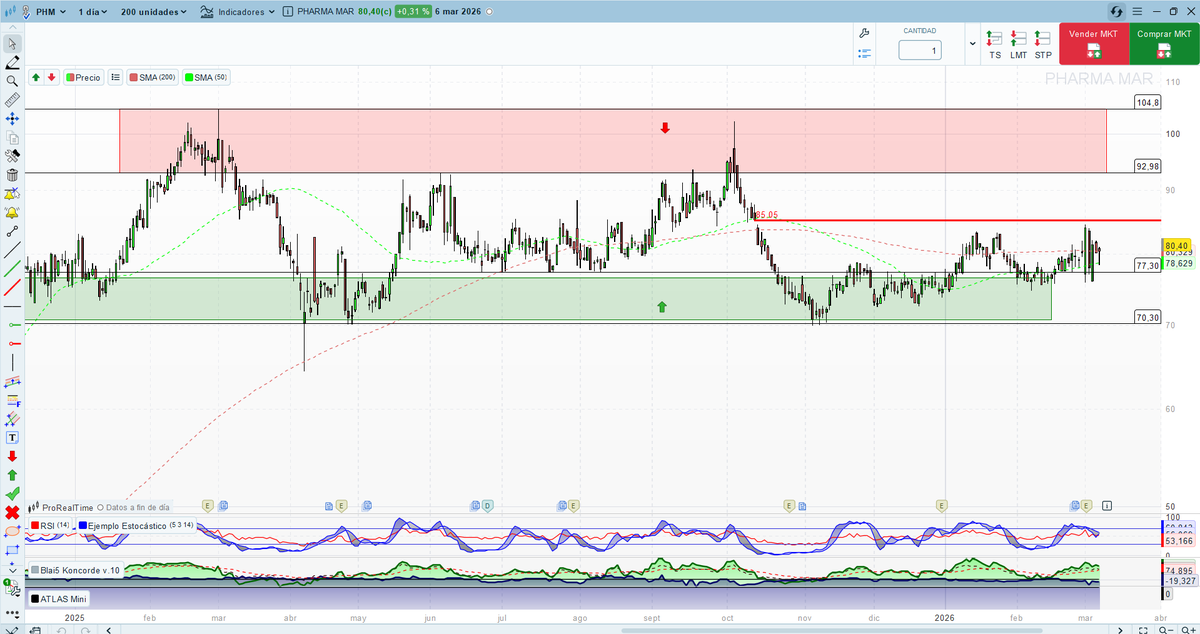This screenshot has height=634, width=1200.
Task: Toggle the Blai5 Koncorde v.10 label
Action: [75, 570]
